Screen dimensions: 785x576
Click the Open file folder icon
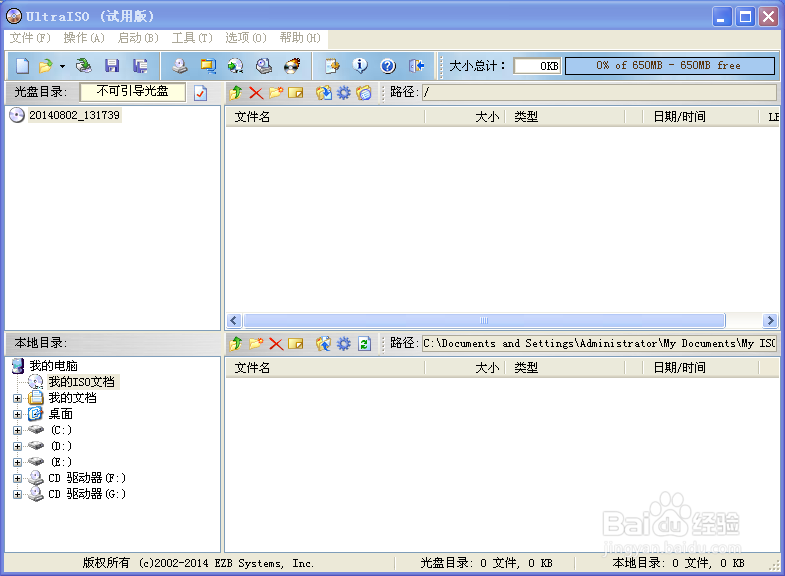pos(46,66)
